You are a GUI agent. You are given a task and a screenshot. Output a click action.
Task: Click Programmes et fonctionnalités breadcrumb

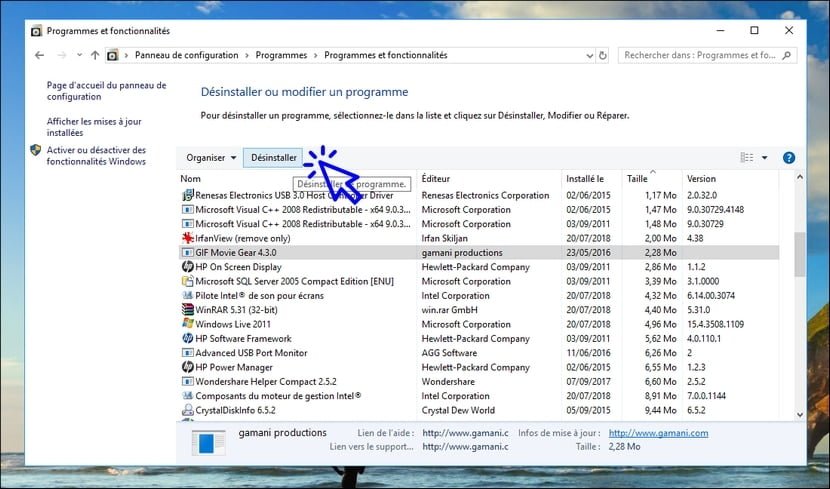coord(385,55)
